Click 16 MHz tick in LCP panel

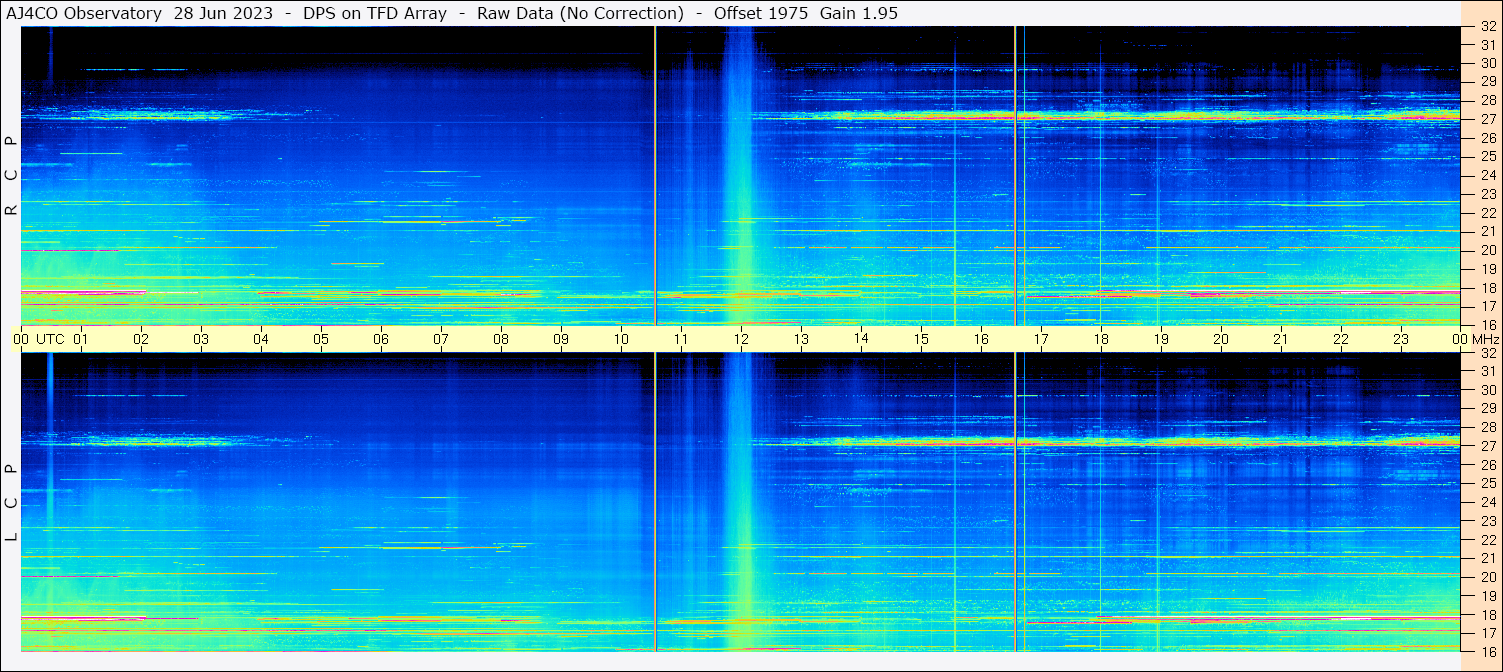1488,652
